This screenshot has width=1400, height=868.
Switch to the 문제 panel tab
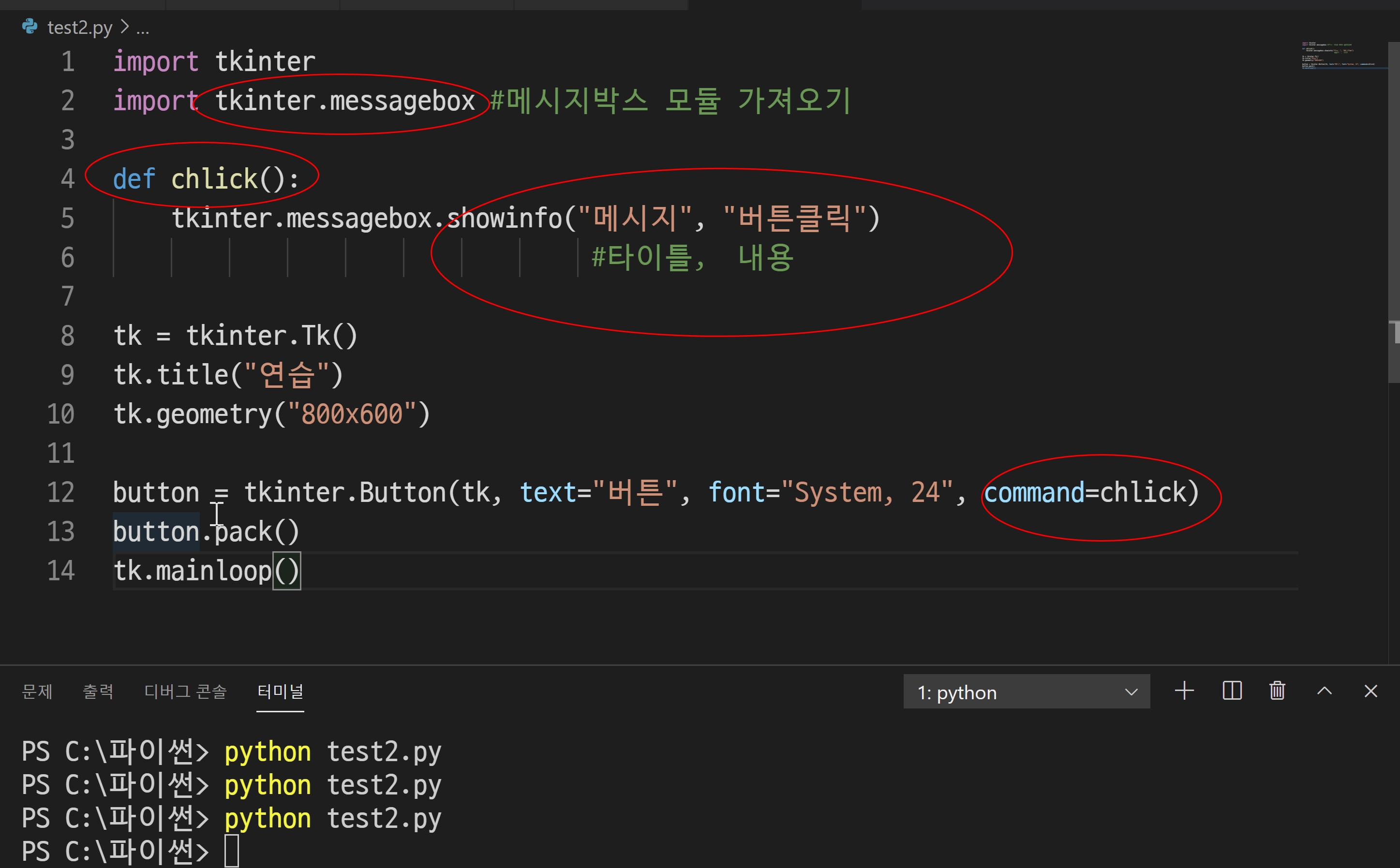click(x=37, y=691)
